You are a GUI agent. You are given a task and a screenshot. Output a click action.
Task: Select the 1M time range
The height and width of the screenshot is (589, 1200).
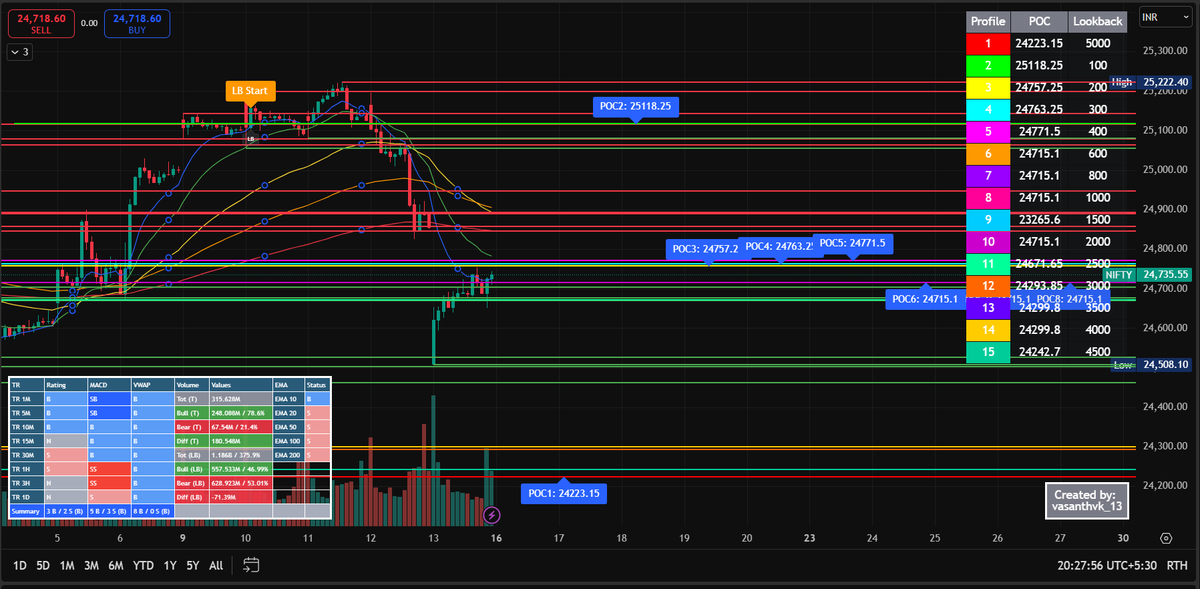pyautogui.click(x=67, y=565)
